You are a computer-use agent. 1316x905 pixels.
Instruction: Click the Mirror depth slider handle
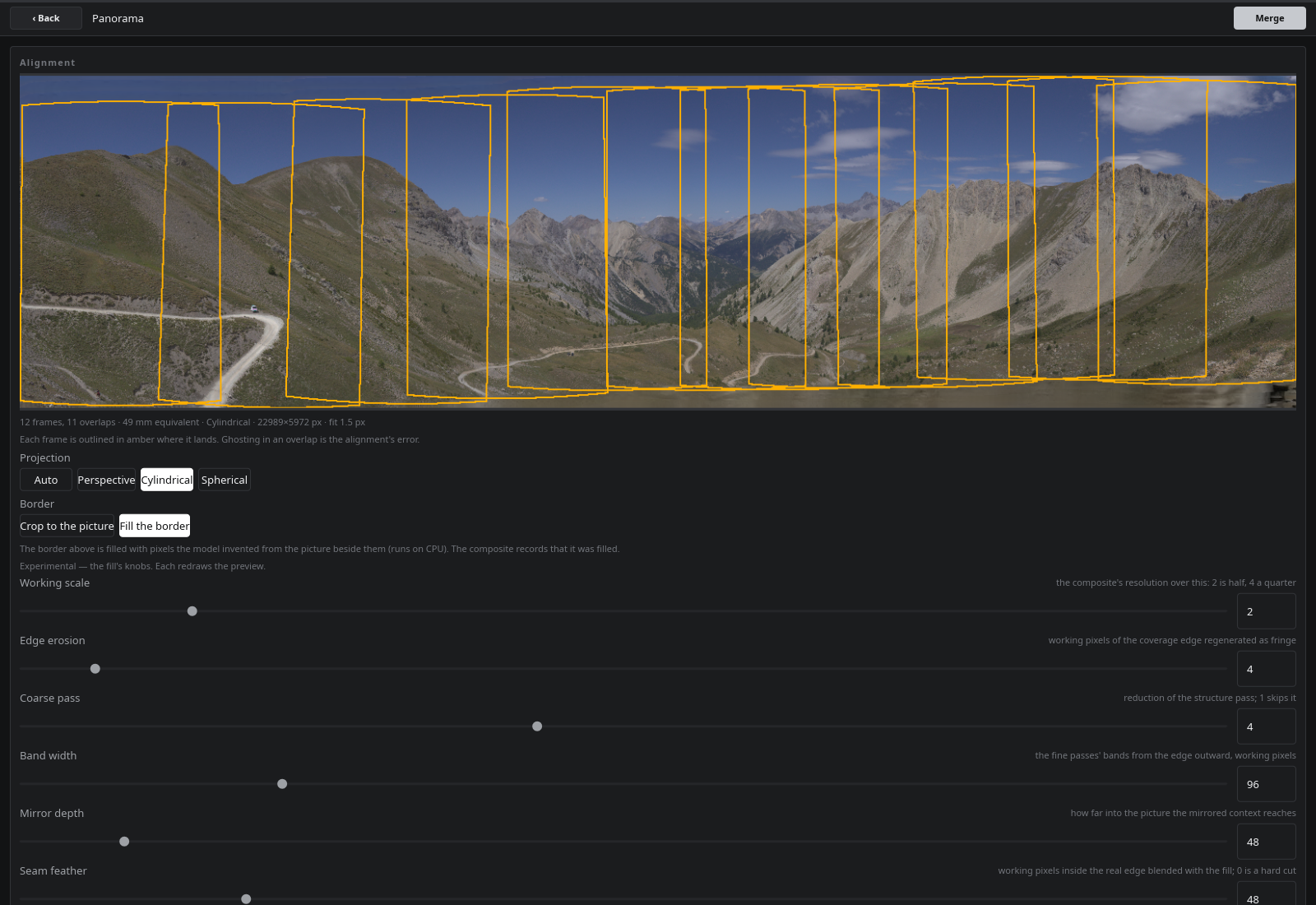(124, 842)
